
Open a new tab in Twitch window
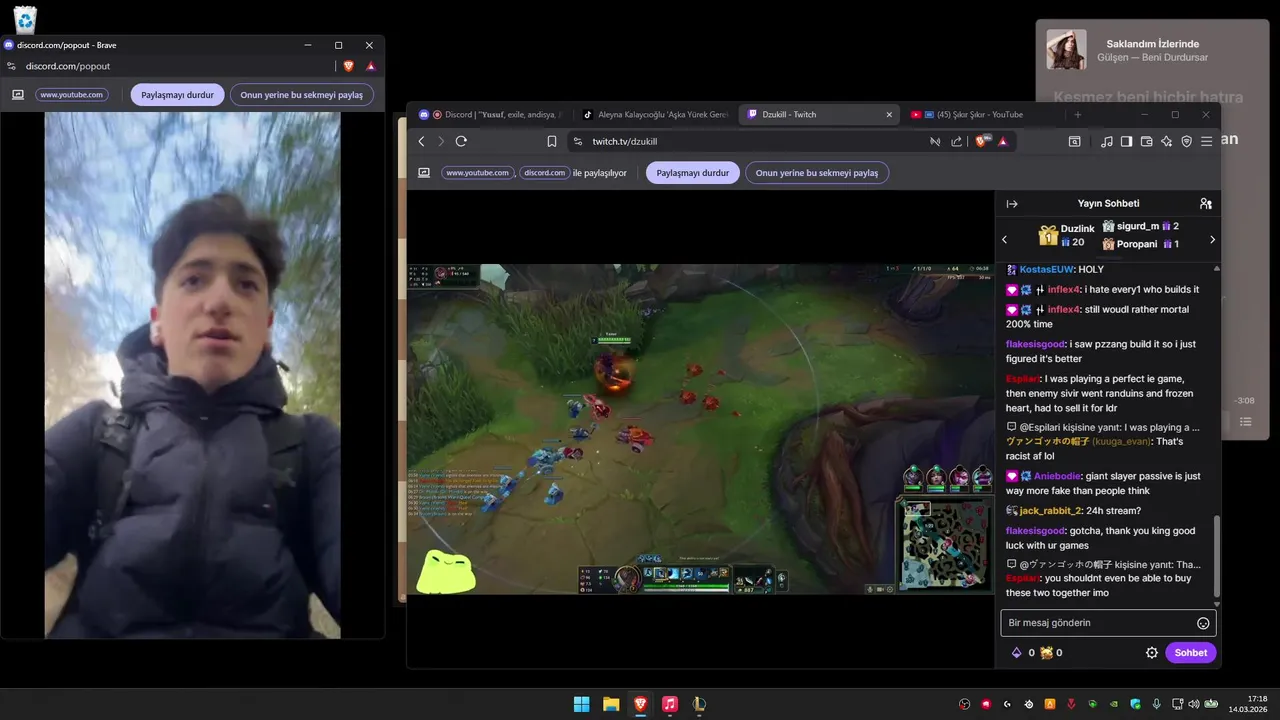[x=1077, y=114]
